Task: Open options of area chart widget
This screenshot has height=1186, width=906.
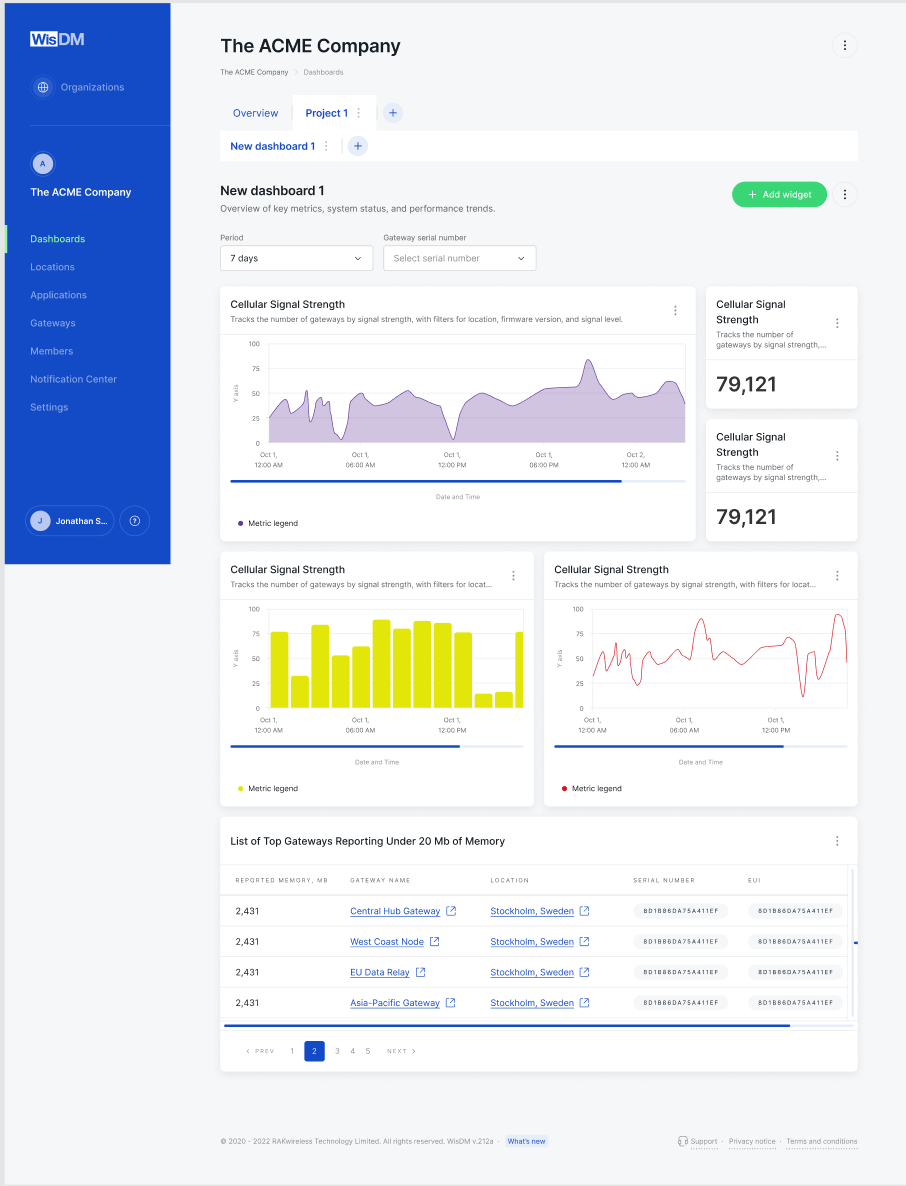Action: [x=675, y=310]
